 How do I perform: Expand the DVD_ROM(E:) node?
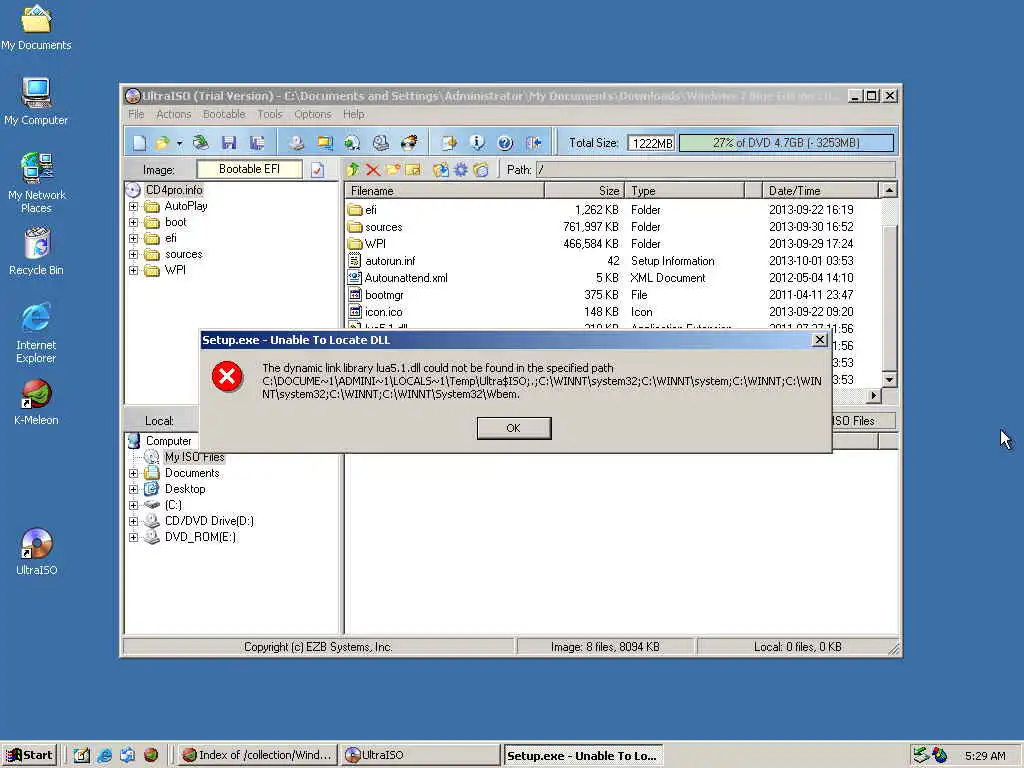click(133, 537)
